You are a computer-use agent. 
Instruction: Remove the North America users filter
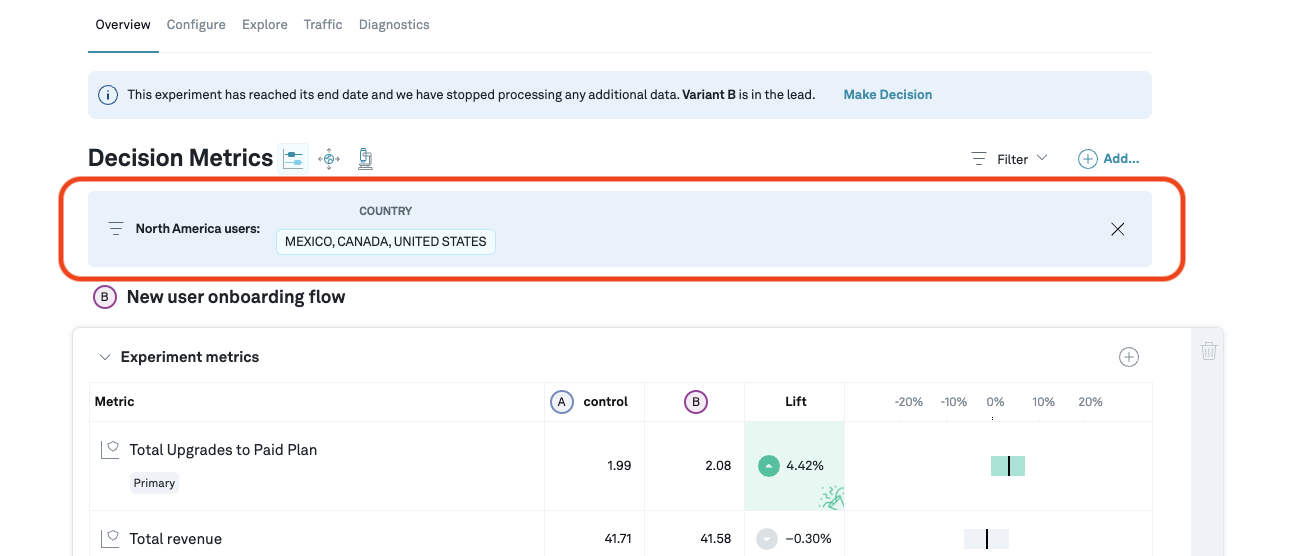tap(1118, 229)
